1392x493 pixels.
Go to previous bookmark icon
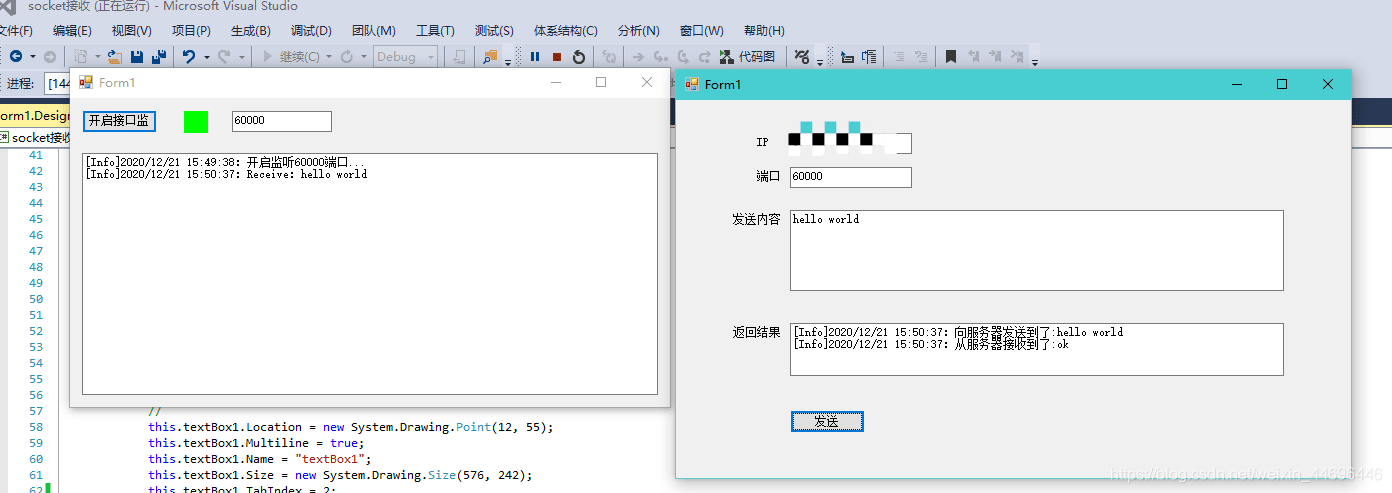[x=973, y=57]
